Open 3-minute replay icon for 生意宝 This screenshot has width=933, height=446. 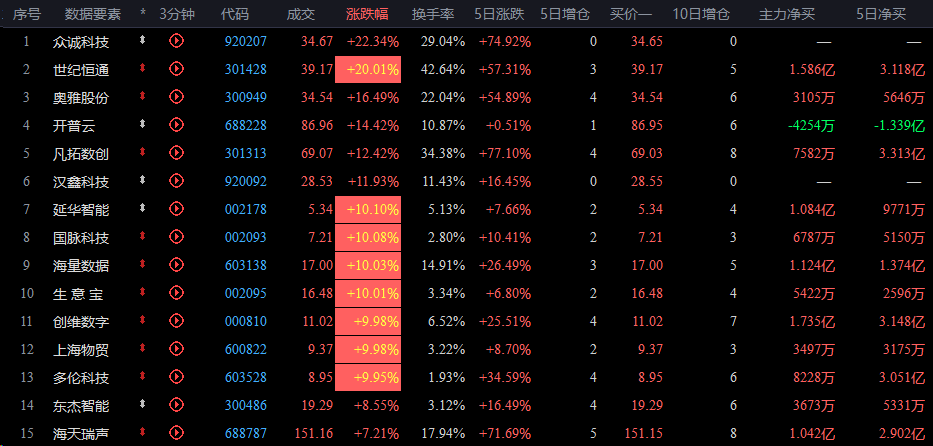176,293
